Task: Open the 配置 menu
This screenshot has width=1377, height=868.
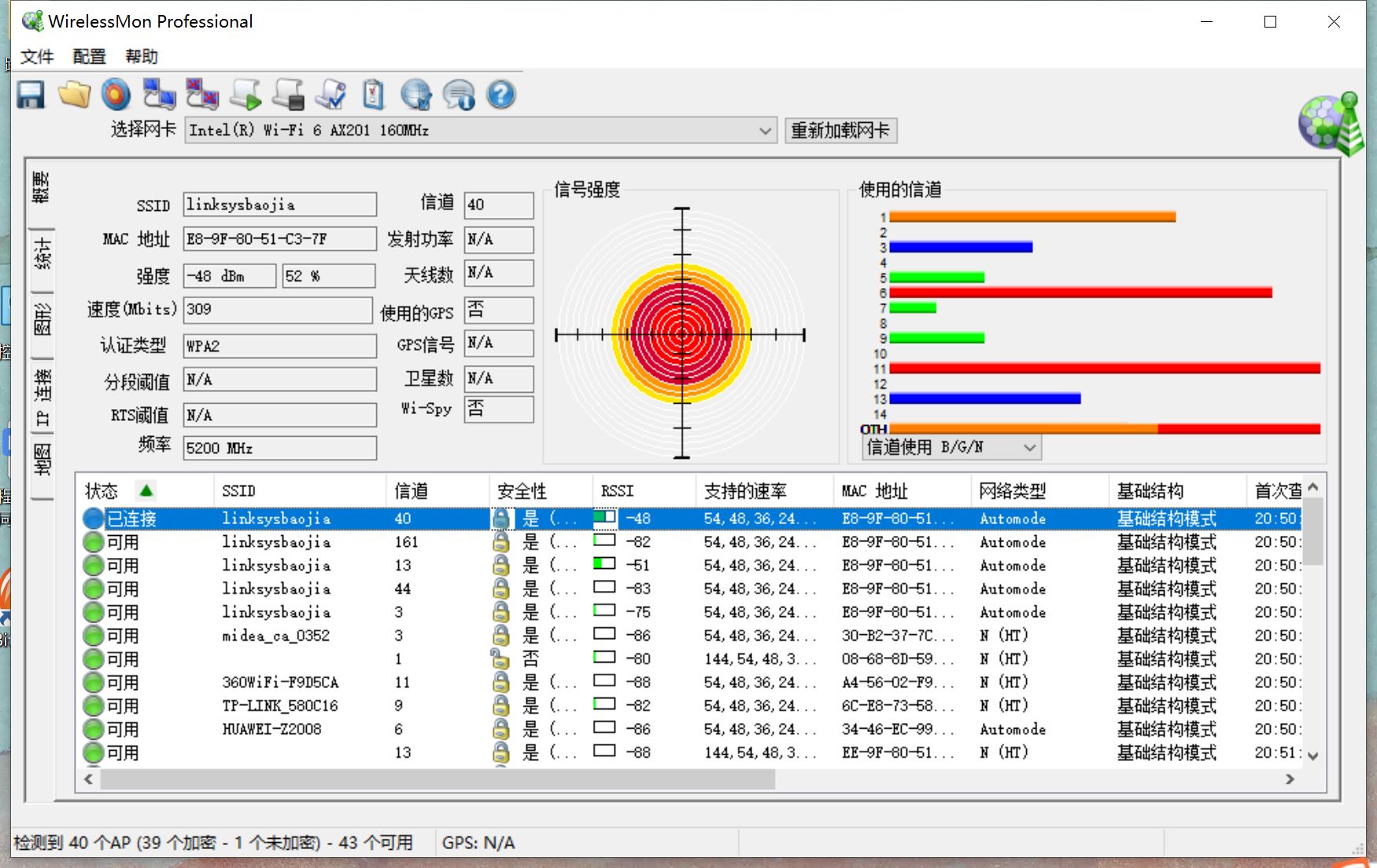Action: pos(89,57)
